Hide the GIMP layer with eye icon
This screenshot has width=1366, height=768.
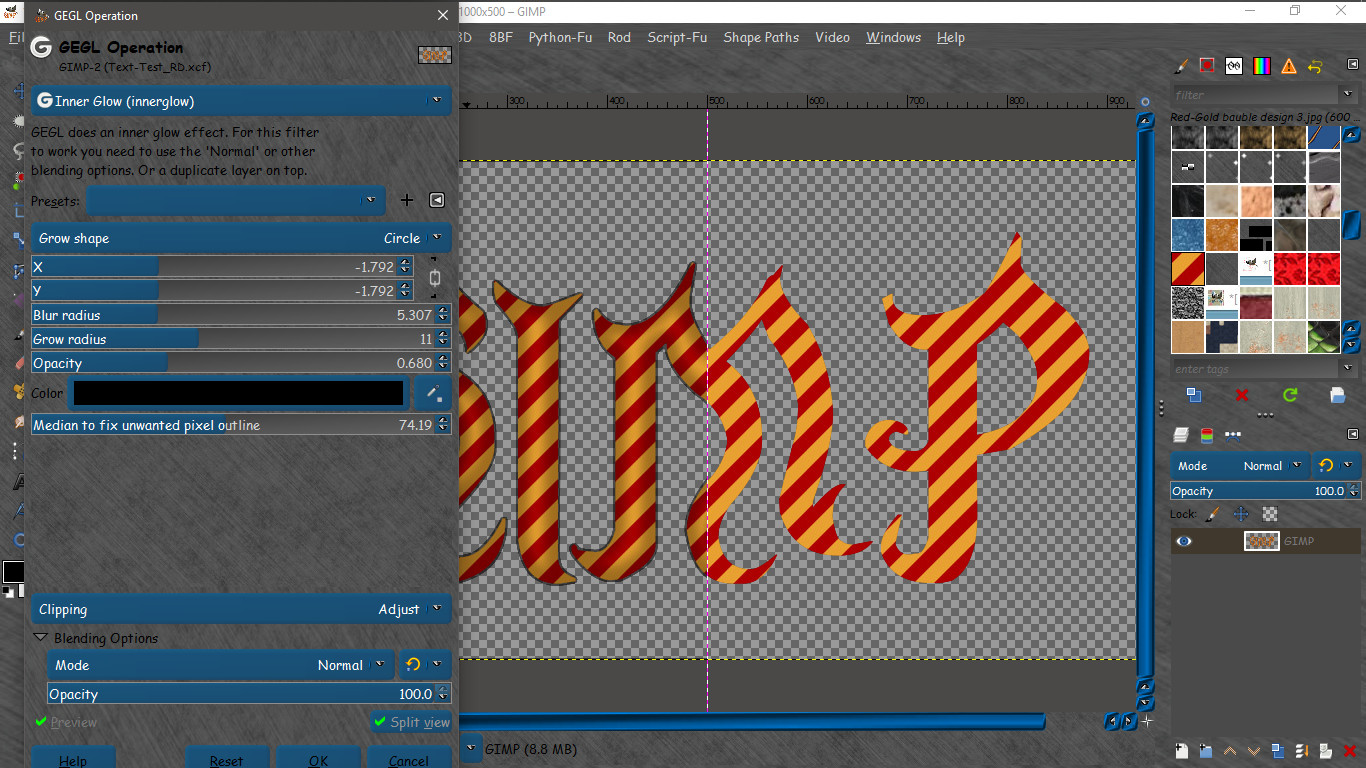[x=1184, y=541]
